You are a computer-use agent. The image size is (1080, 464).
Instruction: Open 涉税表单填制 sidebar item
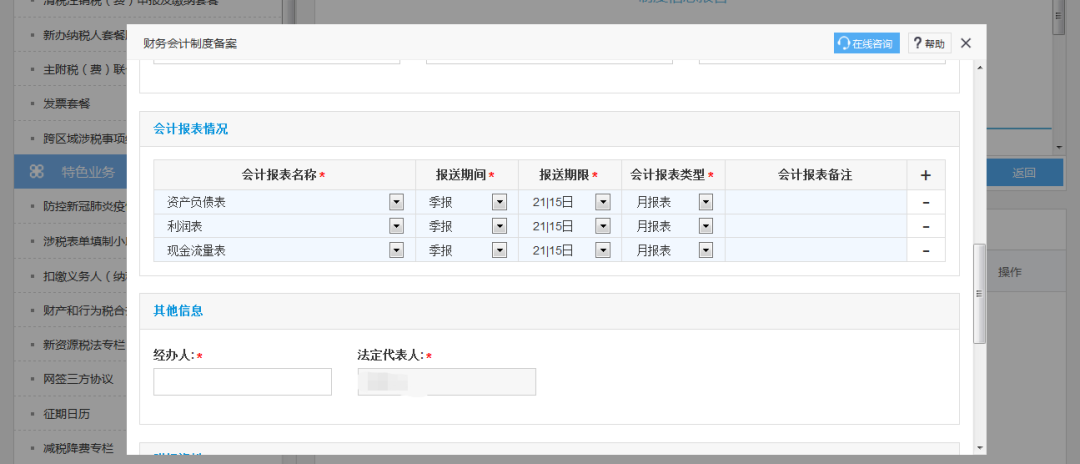[x=84, y=241]
